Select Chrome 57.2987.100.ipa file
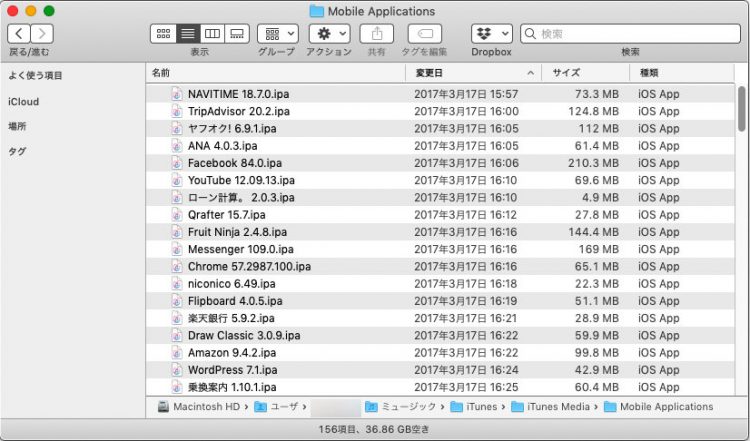Viewport: 750px width, 441px height. tap(440, 266)
